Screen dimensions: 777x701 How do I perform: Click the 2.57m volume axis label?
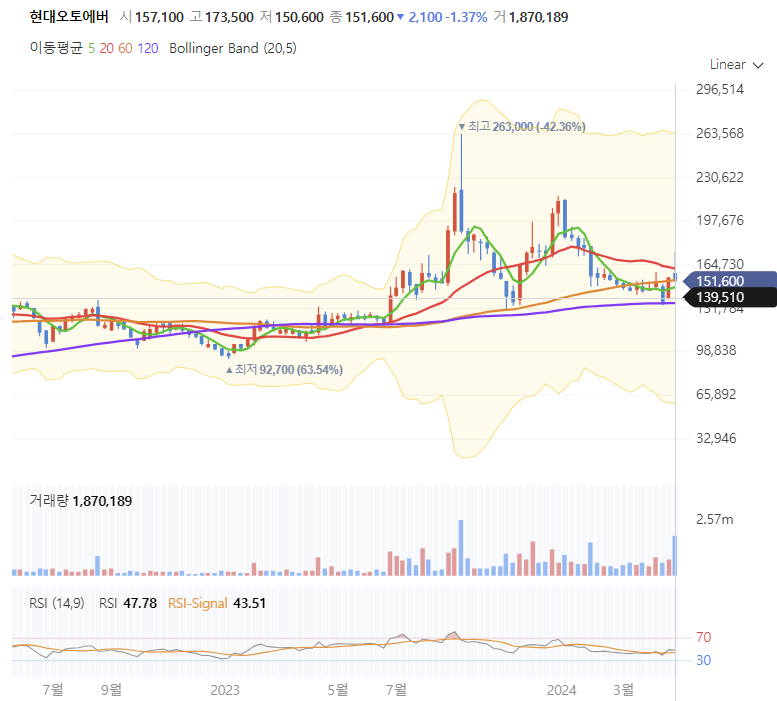coord(714,520)
